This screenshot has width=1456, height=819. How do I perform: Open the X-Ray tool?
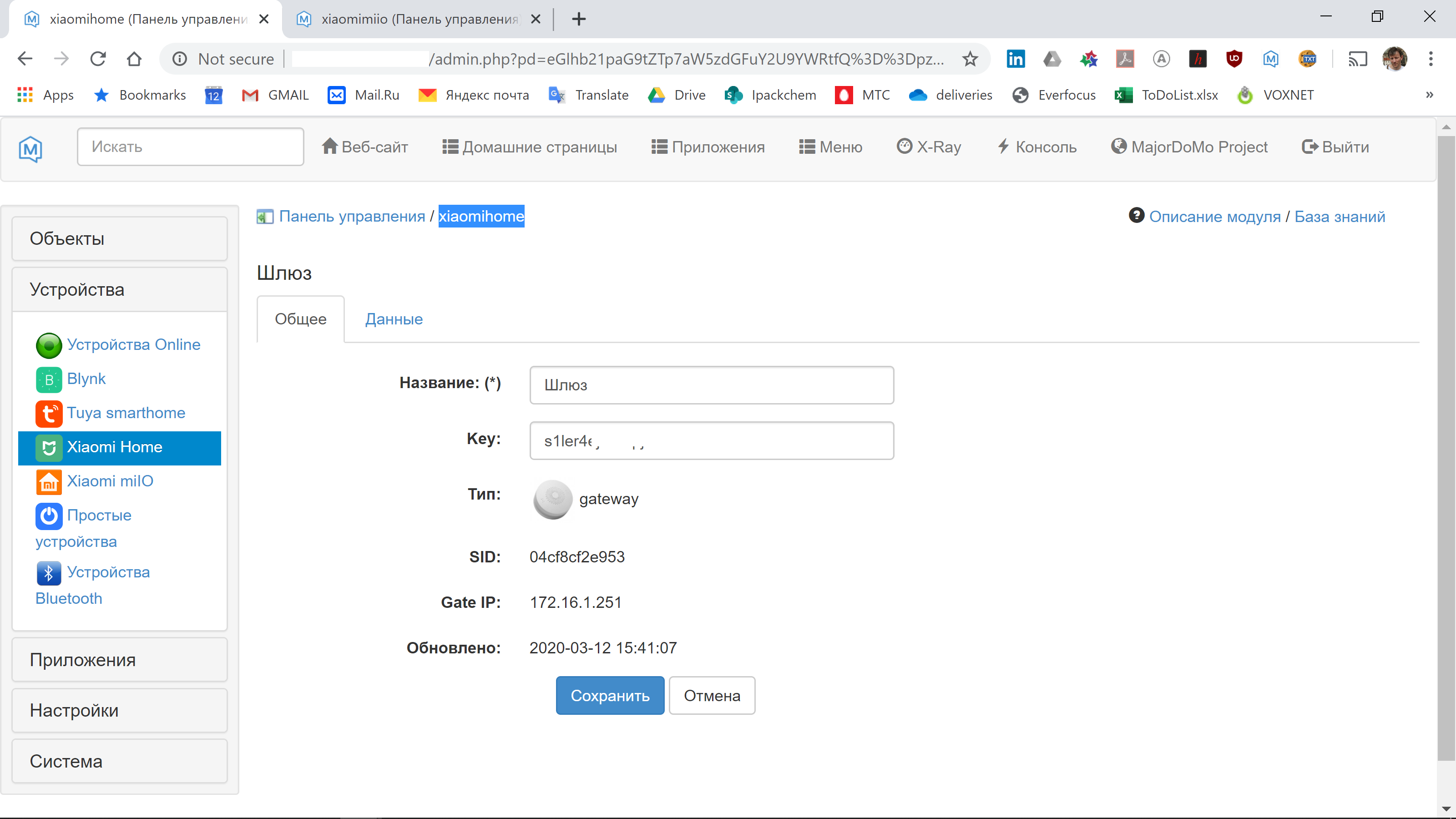pos(928,147)
